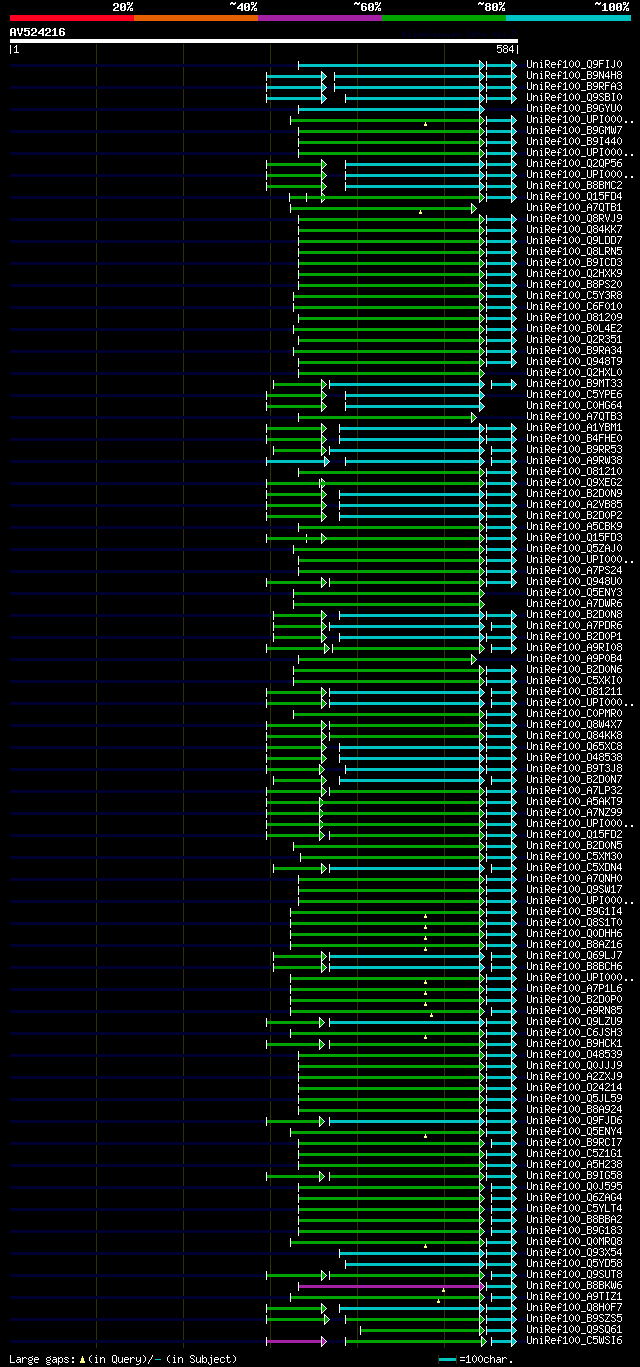This screenshot has height=1367, width=640.
Task: Select label UniRef100_B9RA34
Action: pyautogui.click(x=573, y=350)
